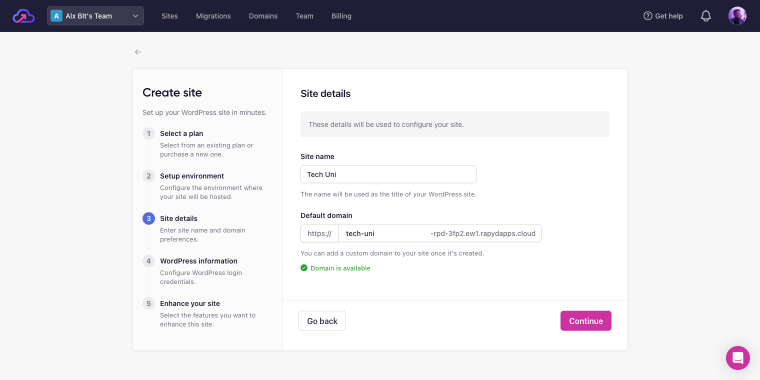Select step 1 number circle
The height and width of the screenshot is (380, 760).
click(148, 133)
